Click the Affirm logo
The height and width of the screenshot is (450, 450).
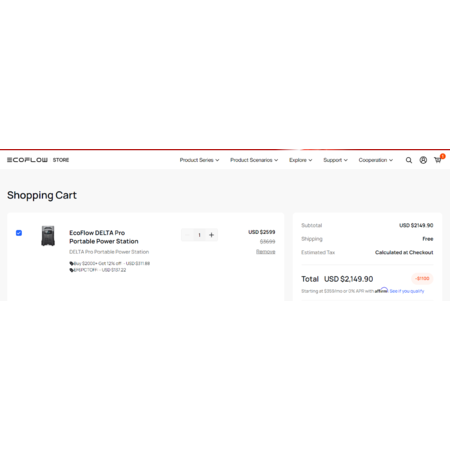pyautogui.click(x=381, y=291)
